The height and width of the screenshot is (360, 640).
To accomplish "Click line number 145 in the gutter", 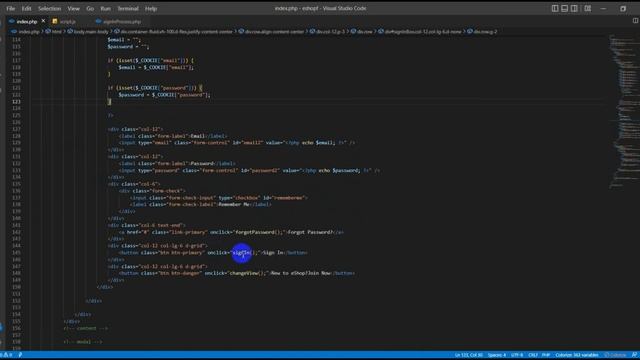I will click(x=16, y=253).
